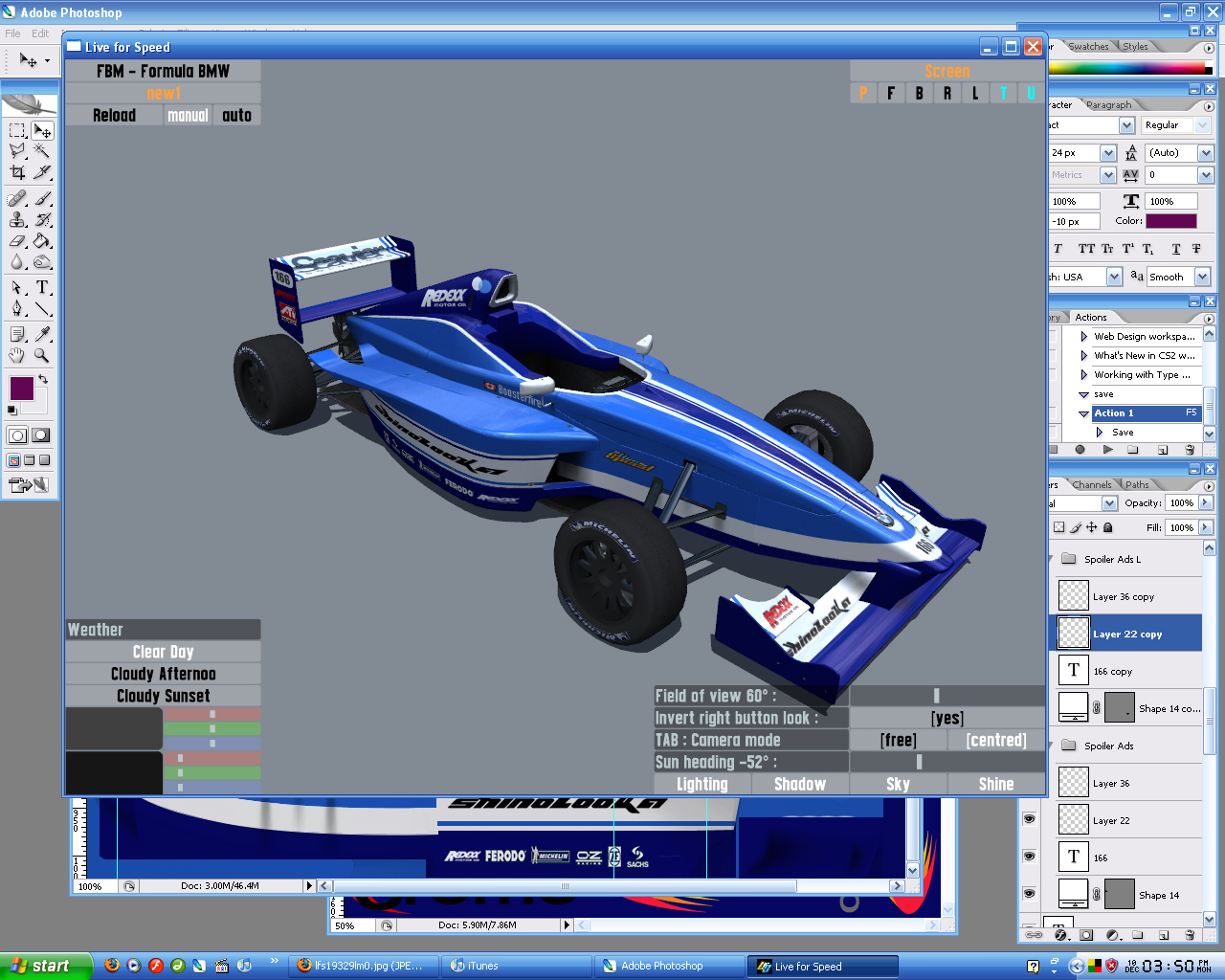Select the History Brush tool
This screenshot has width=1225, height=980.
42,219
